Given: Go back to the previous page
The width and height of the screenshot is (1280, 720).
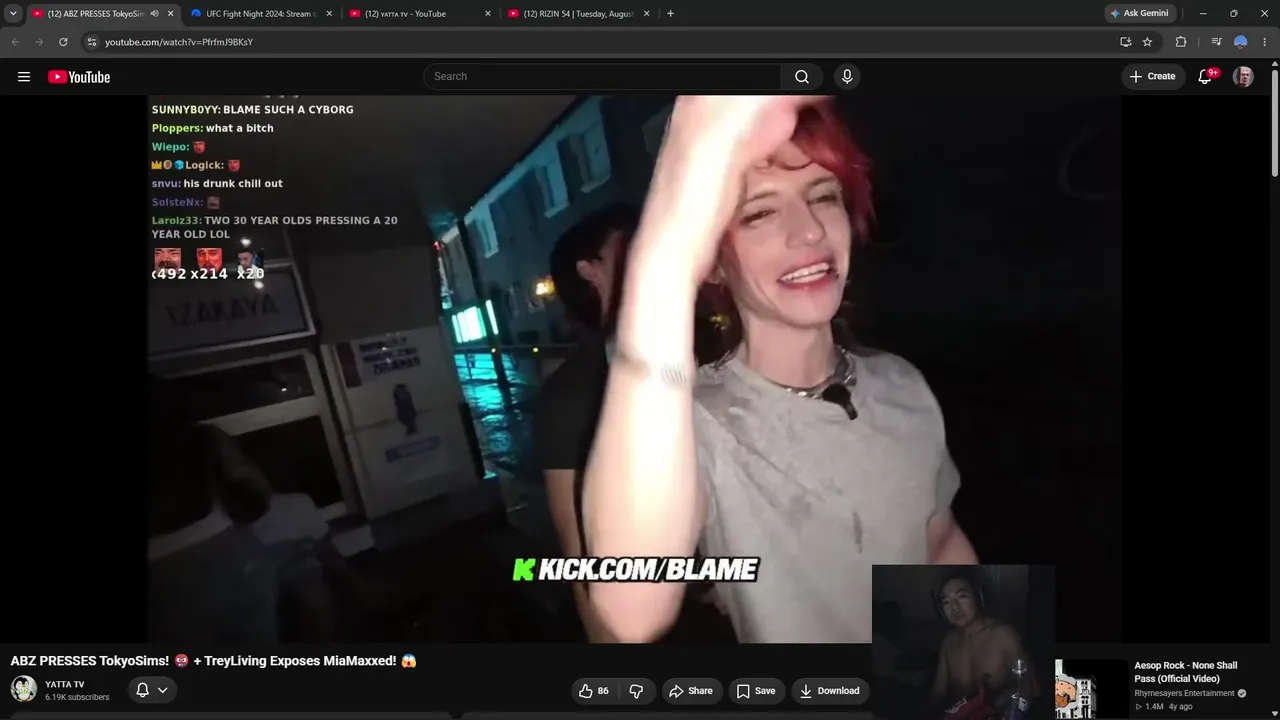Looking at the screenshot, I should (x=15, y=42).
